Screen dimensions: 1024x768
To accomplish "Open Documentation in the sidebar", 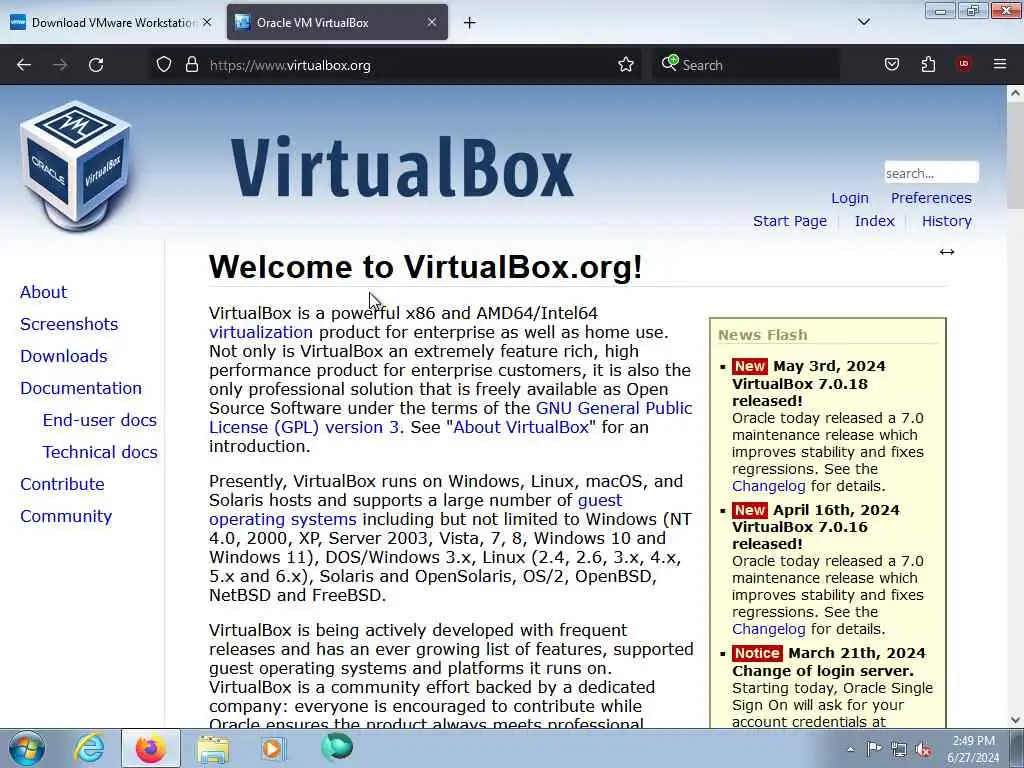I will coord(80,388).
